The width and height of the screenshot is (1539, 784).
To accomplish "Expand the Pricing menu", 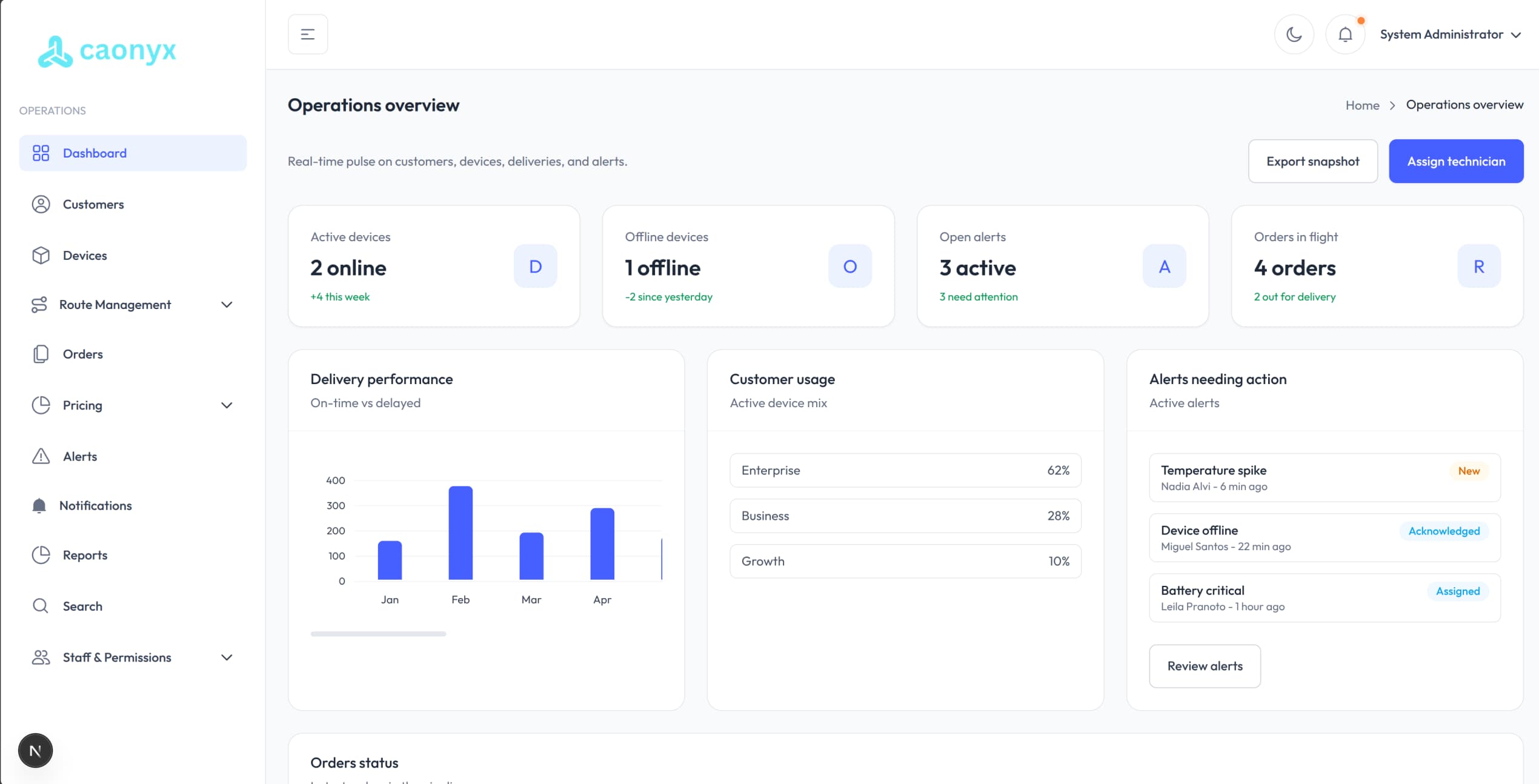I will [227, 405].
